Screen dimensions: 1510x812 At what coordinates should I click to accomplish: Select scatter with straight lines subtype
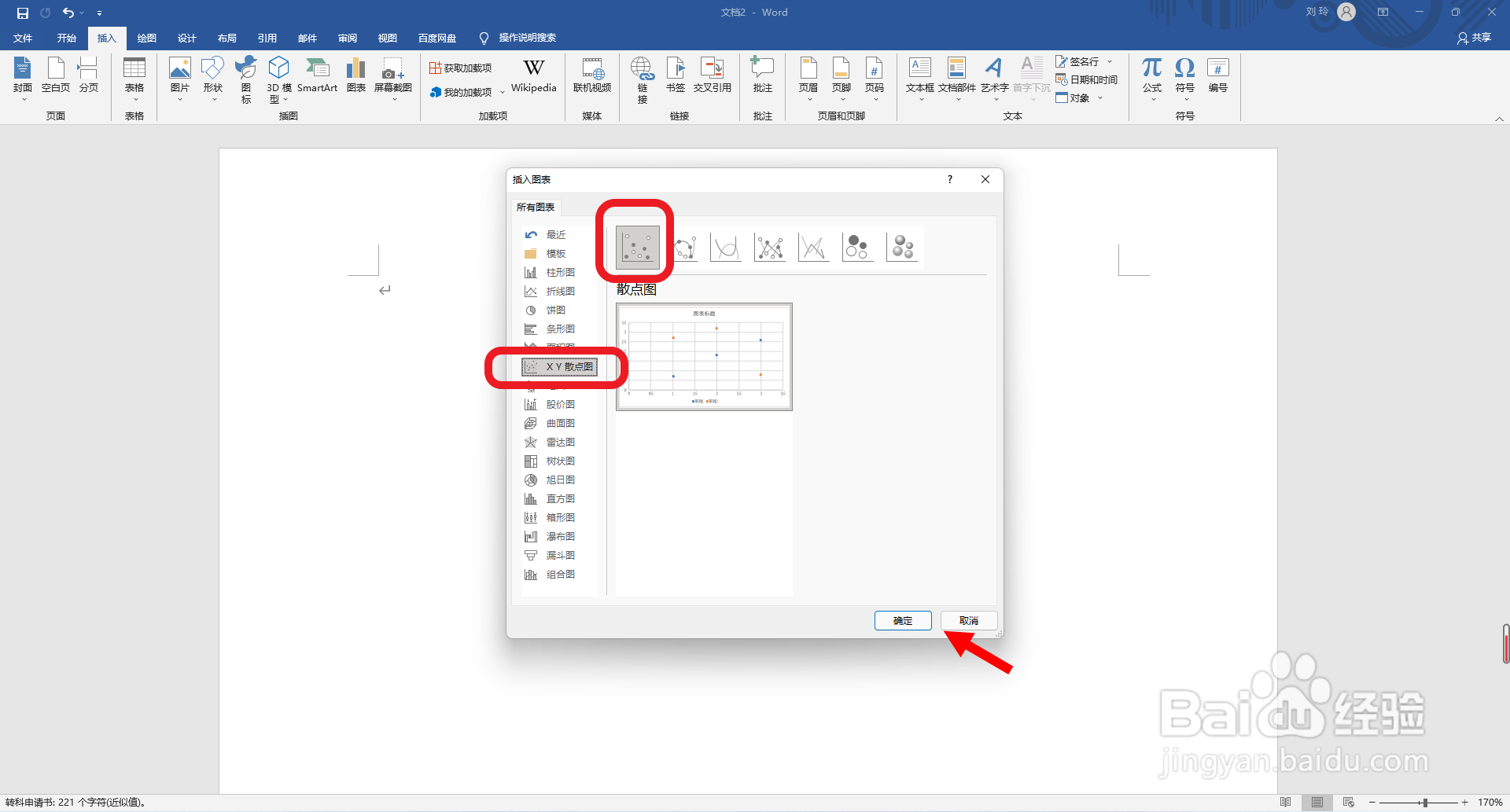[x=813, y=247]
